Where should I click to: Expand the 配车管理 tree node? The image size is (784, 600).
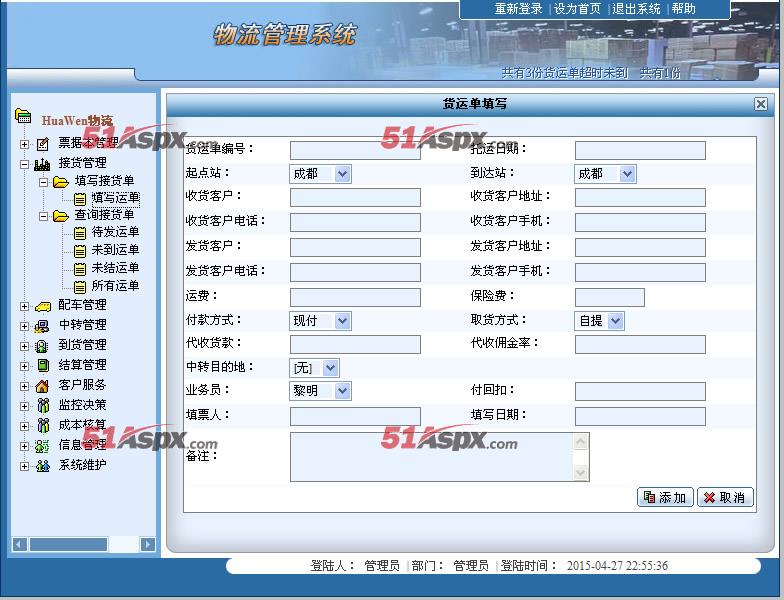coord(24,306)
